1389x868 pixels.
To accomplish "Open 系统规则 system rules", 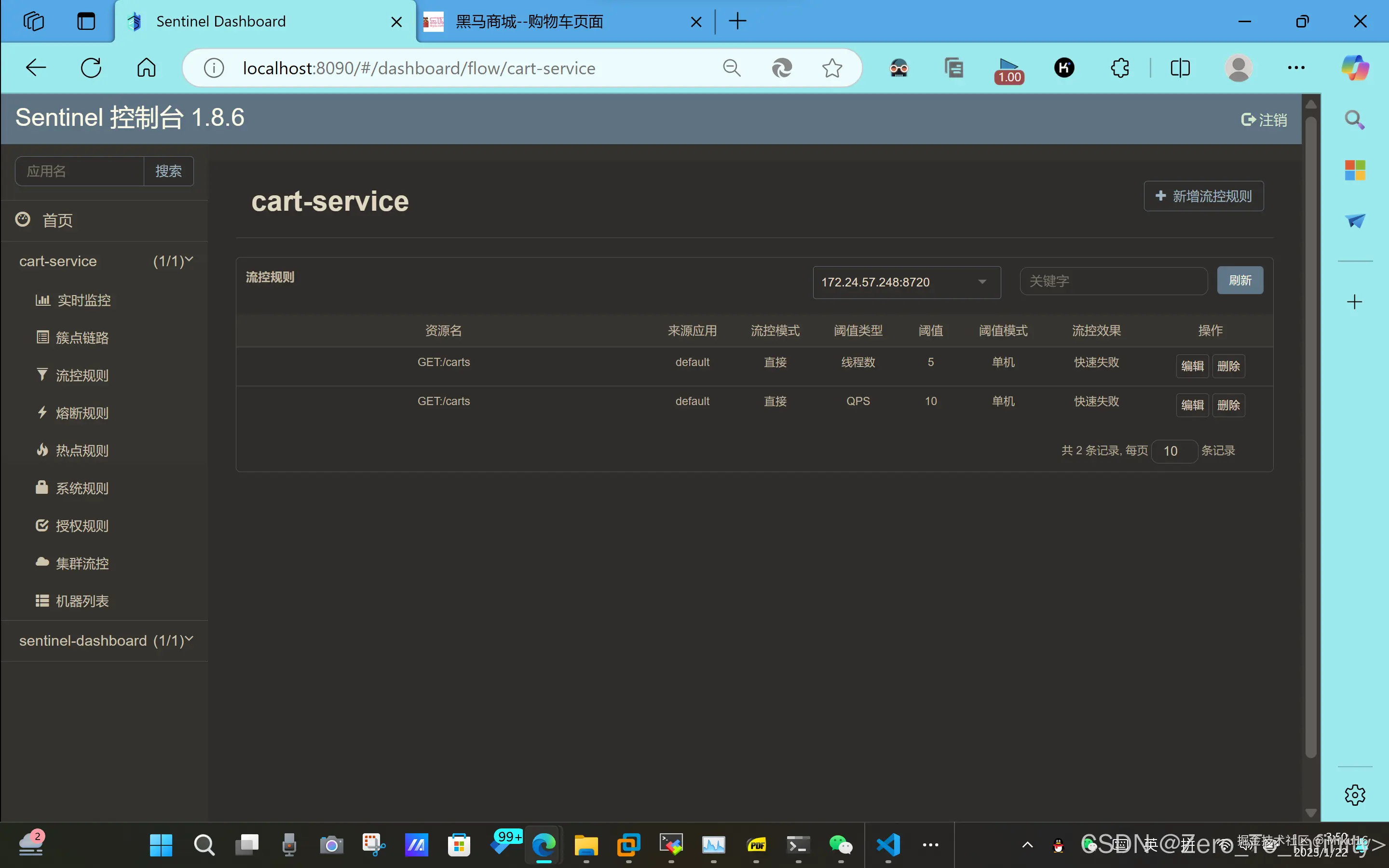I will pyautogui.click(x=82, y=488).
